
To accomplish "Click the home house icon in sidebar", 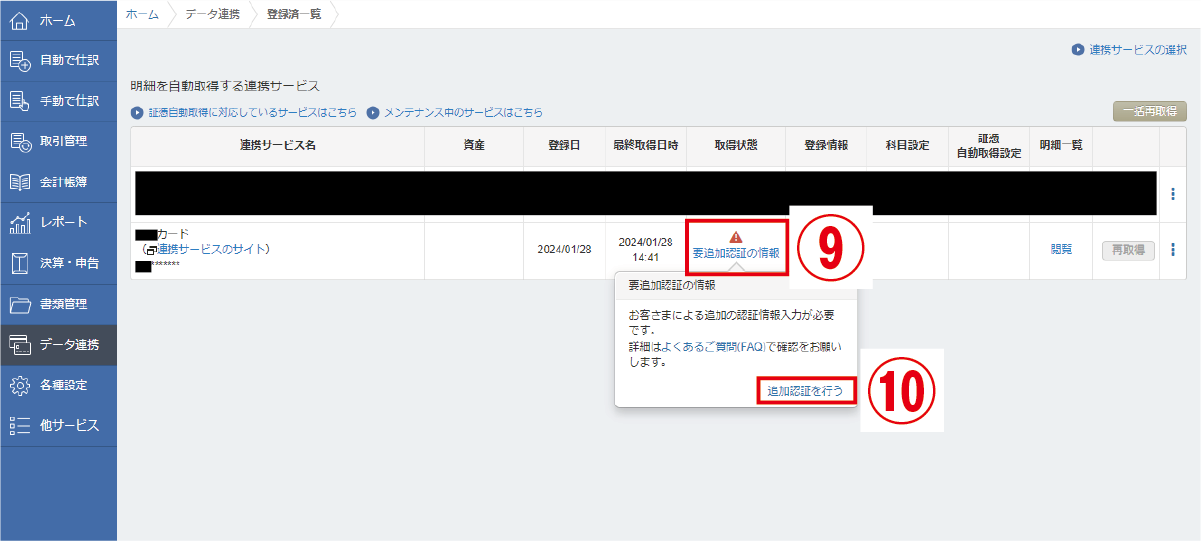I will coord(20,20).
